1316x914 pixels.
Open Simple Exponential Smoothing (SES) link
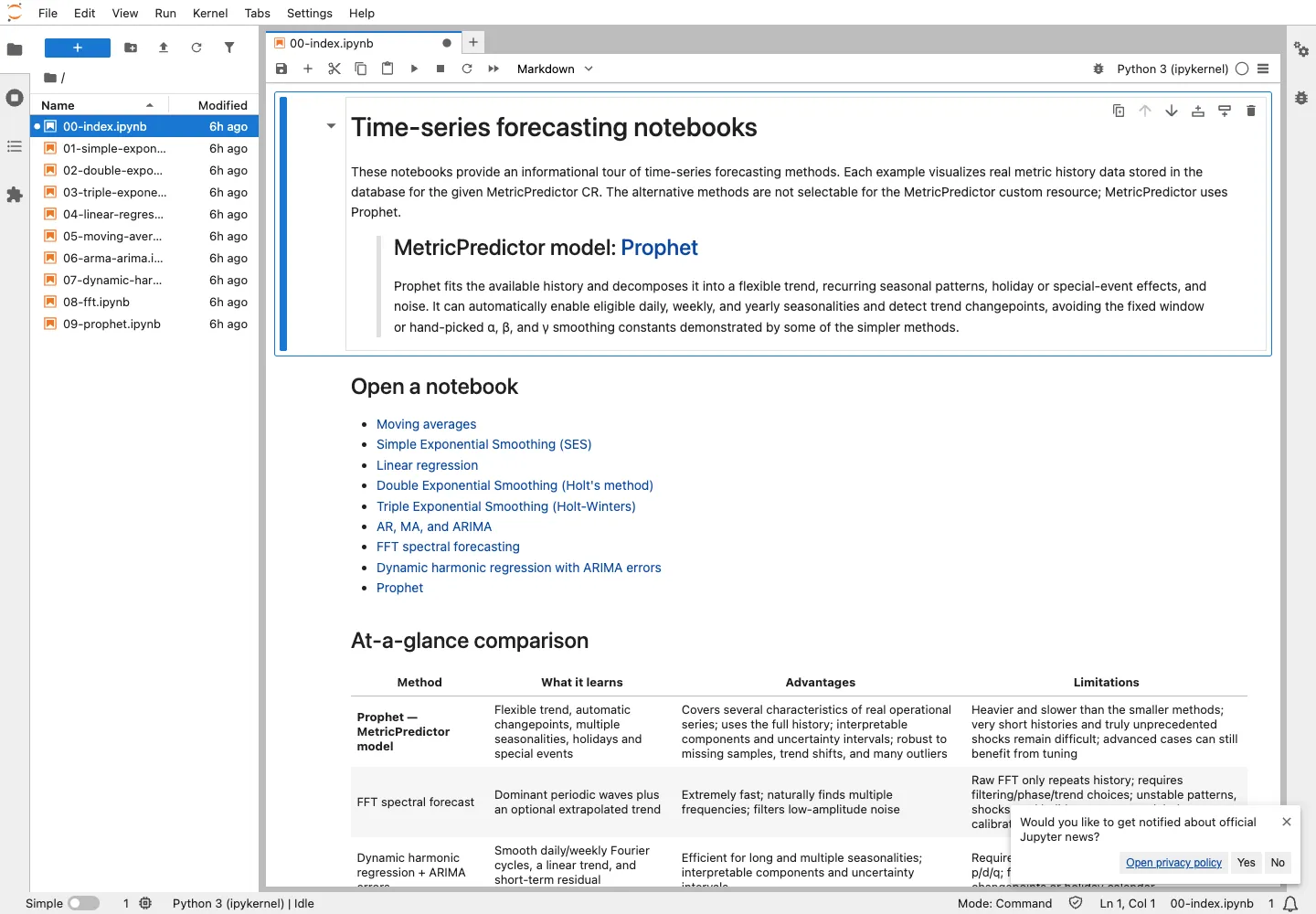point(483,444)
